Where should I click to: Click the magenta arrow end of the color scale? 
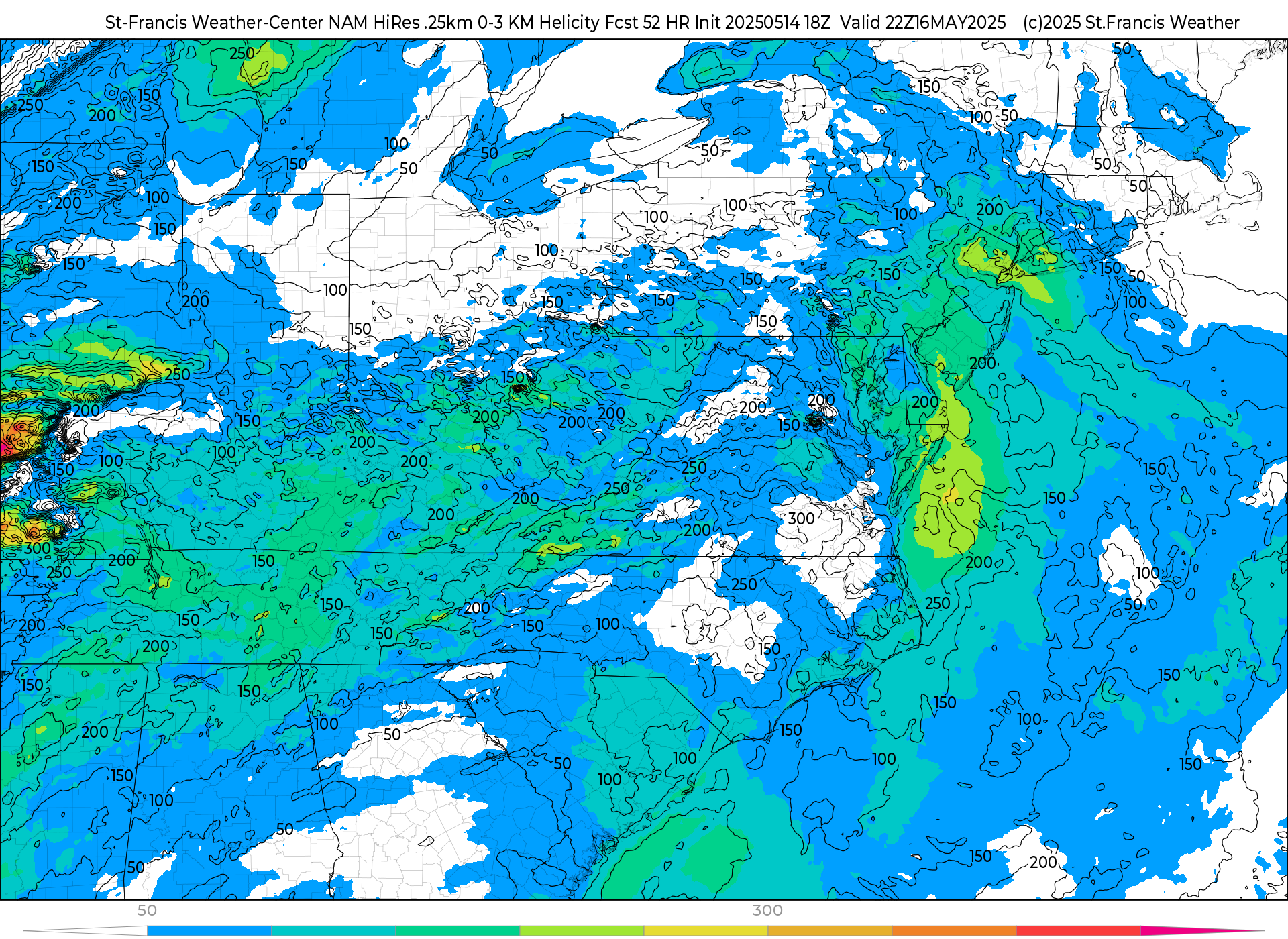click(1201, 931)
